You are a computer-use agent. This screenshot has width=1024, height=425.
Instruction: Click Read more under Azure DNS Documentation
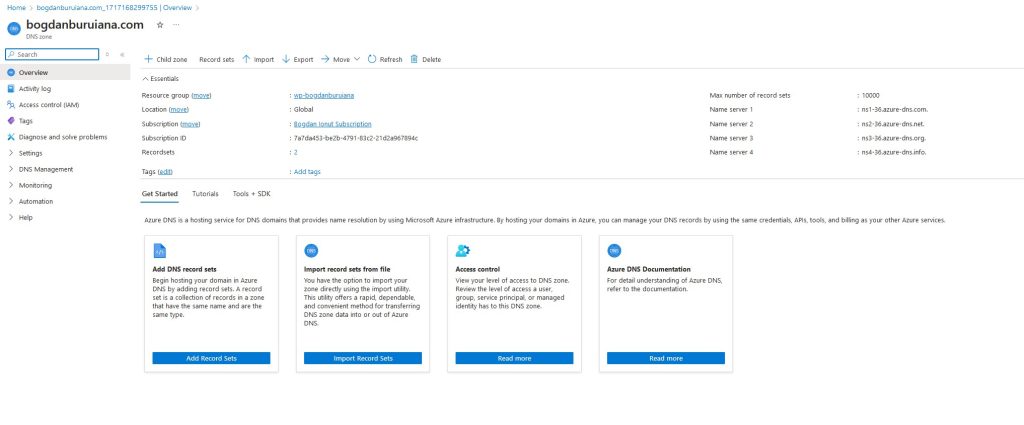[666, 358]
